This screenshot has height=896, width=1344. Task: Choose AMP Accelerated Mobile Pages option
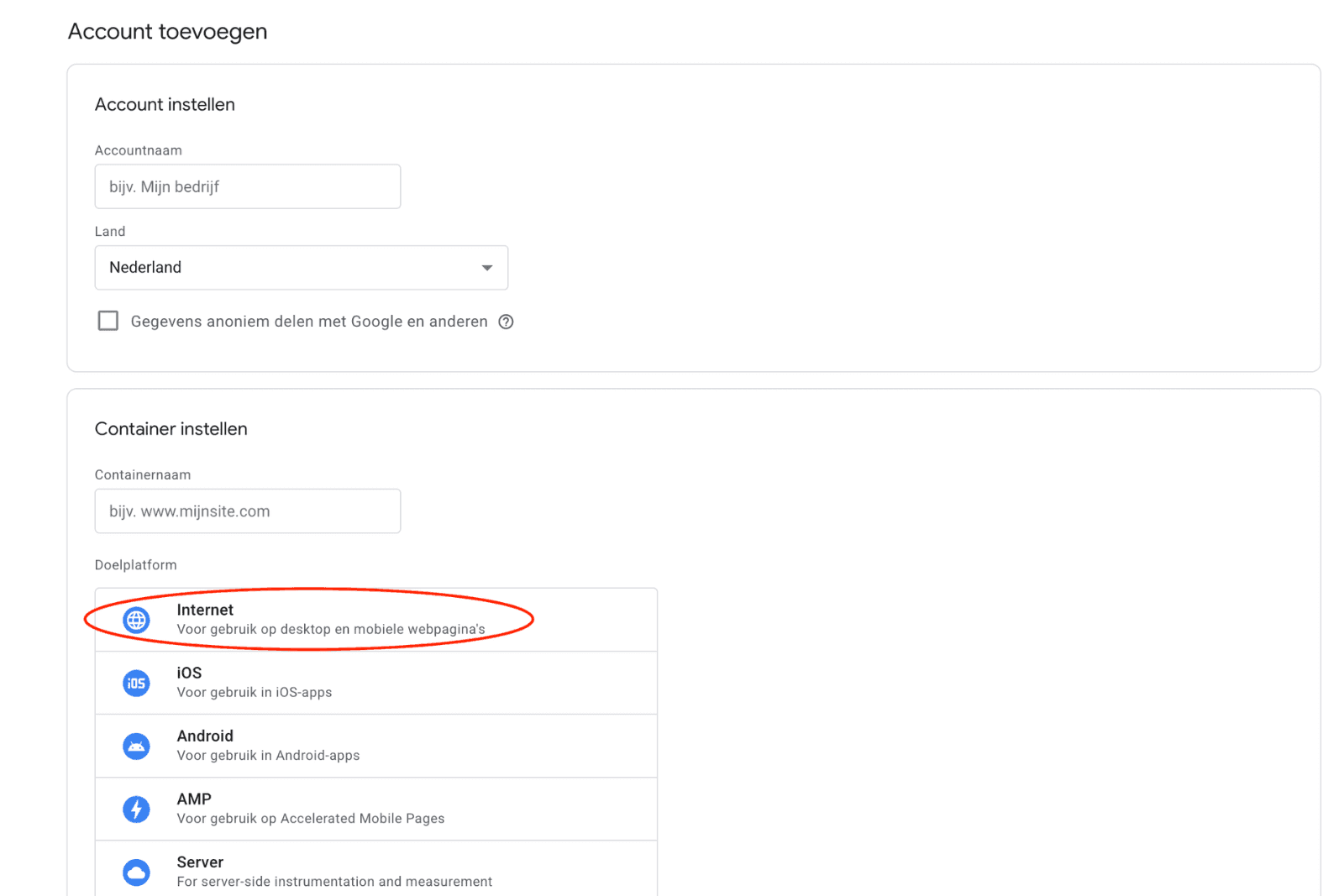pyautogui.click(x=376, y=809)
